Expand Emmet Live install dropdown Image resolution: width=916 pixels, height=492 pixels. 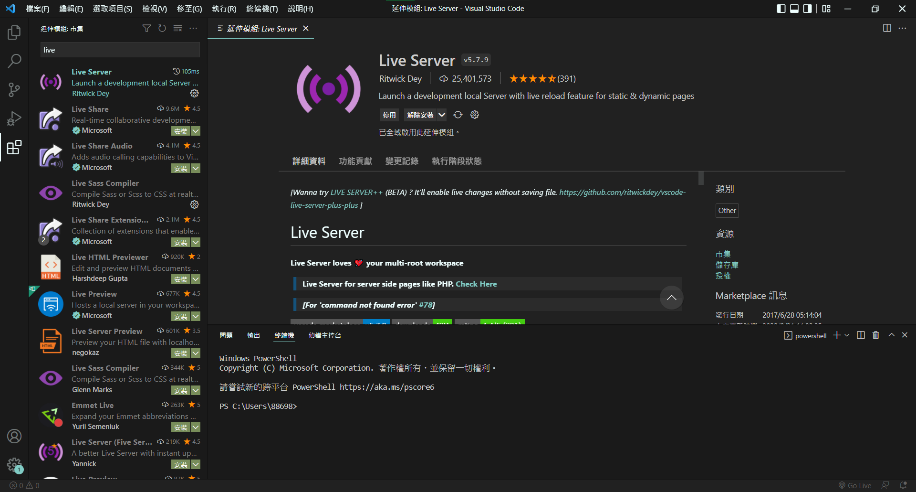196,427
